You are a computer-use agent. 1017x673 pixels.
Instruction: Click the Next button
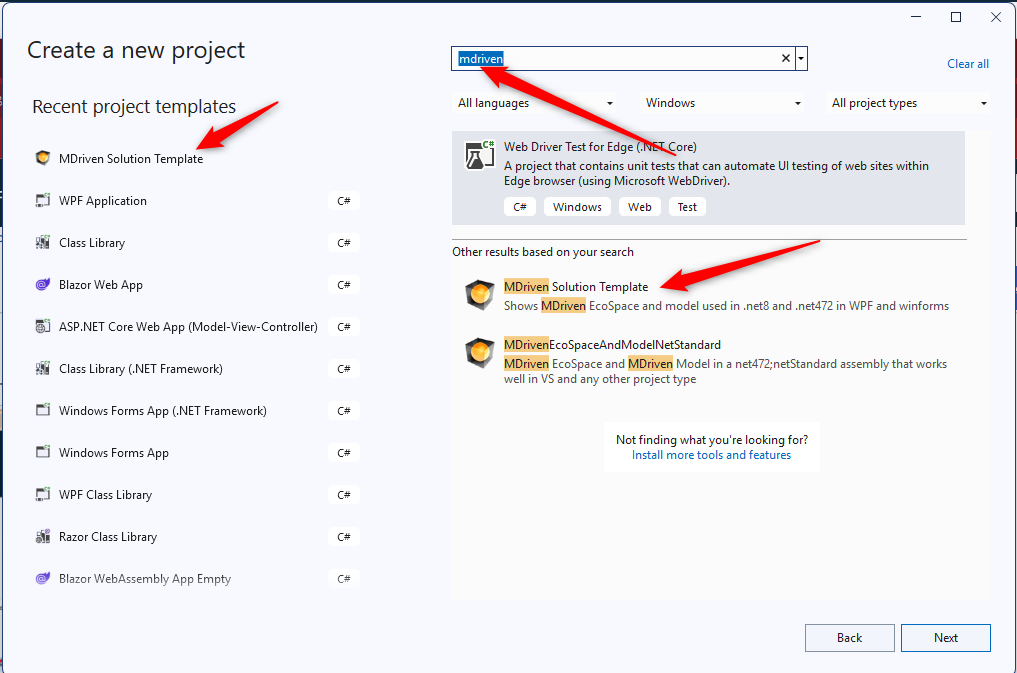click(x=946, y=638)
